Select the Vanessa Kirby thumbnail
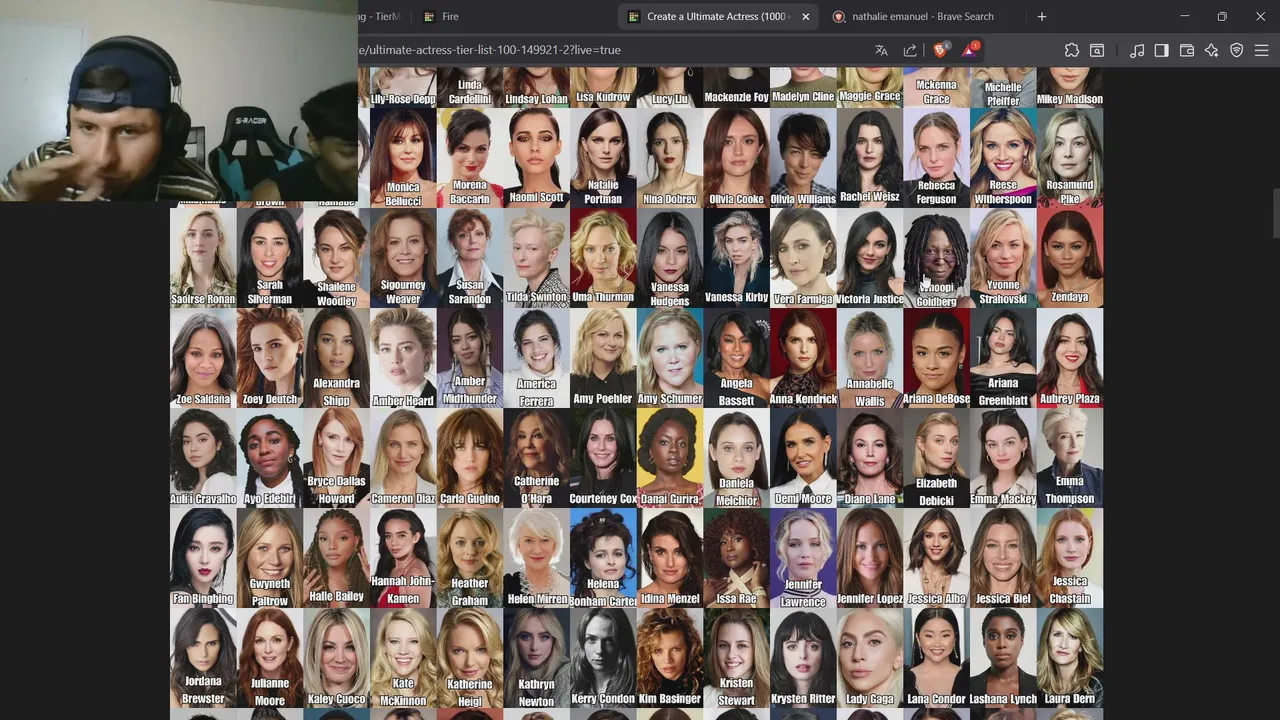Screen dimensions: 1280x720 (x=736, y=257)
